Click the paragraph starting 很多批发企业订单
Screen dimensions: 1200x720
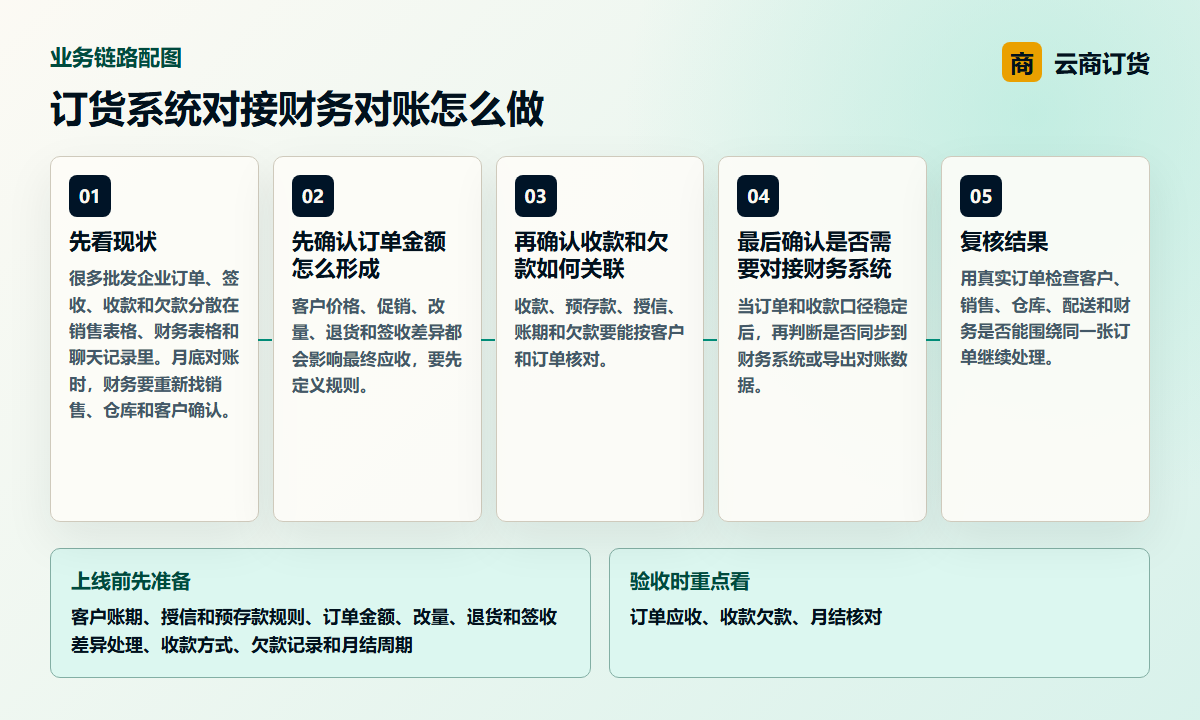point(154,344)
